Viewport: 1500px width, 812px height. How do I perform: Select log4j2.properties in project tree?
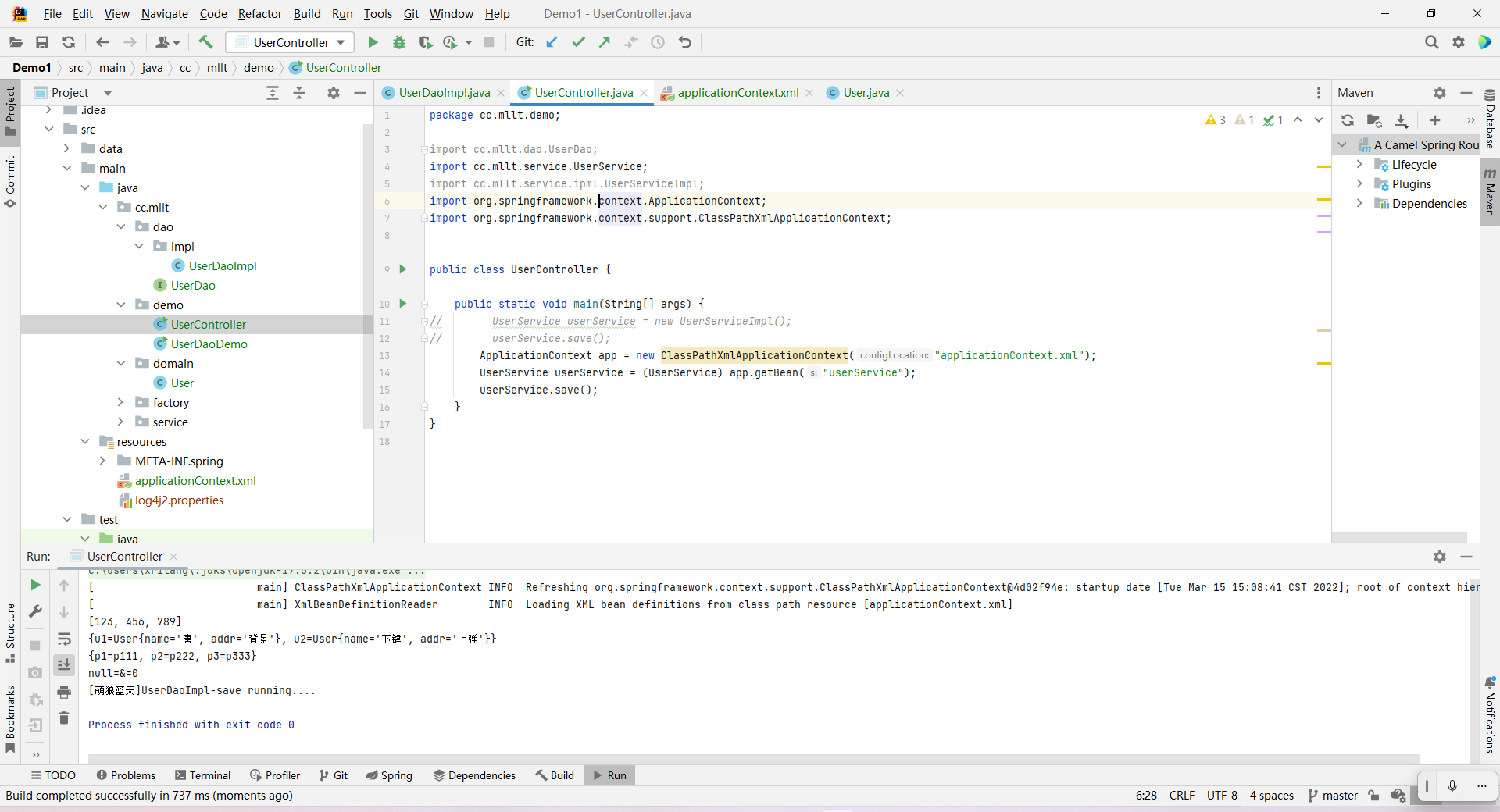(x=179, y=500)
